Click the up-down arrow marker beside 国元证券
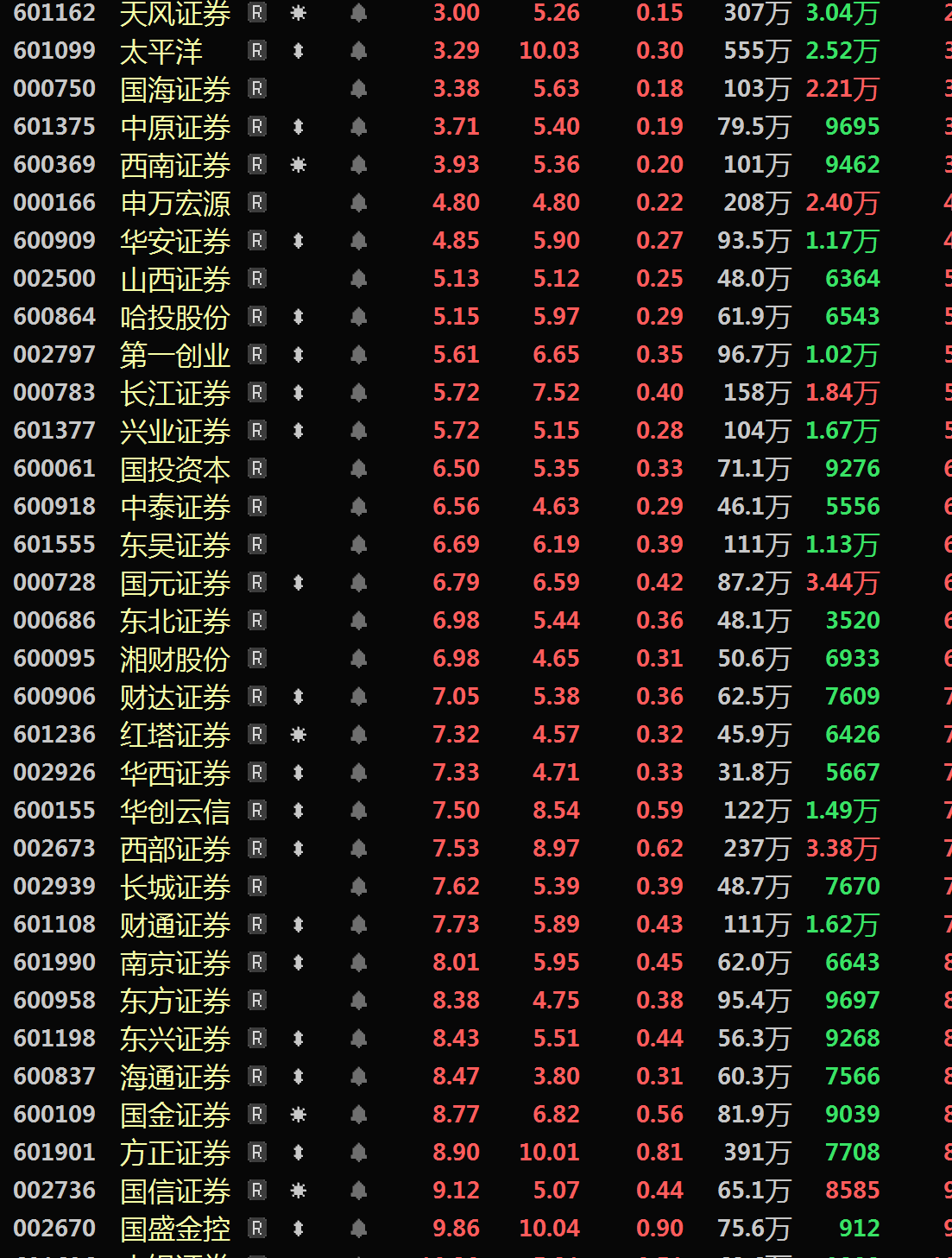952x1258 pixels. click(x=299, y=583)
